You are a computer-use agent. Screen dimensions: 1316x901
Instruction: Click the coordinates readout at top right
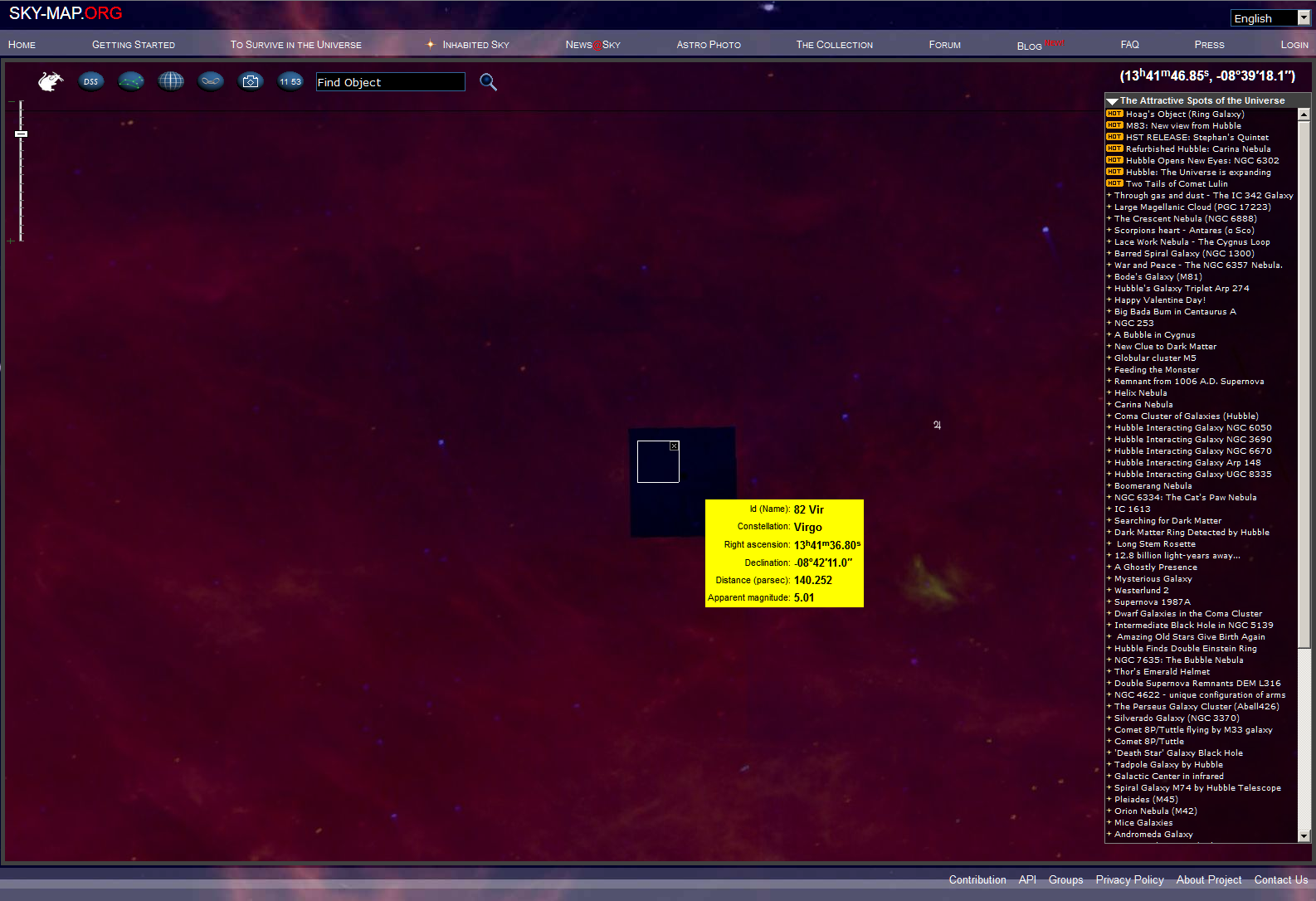[1207, 75]
